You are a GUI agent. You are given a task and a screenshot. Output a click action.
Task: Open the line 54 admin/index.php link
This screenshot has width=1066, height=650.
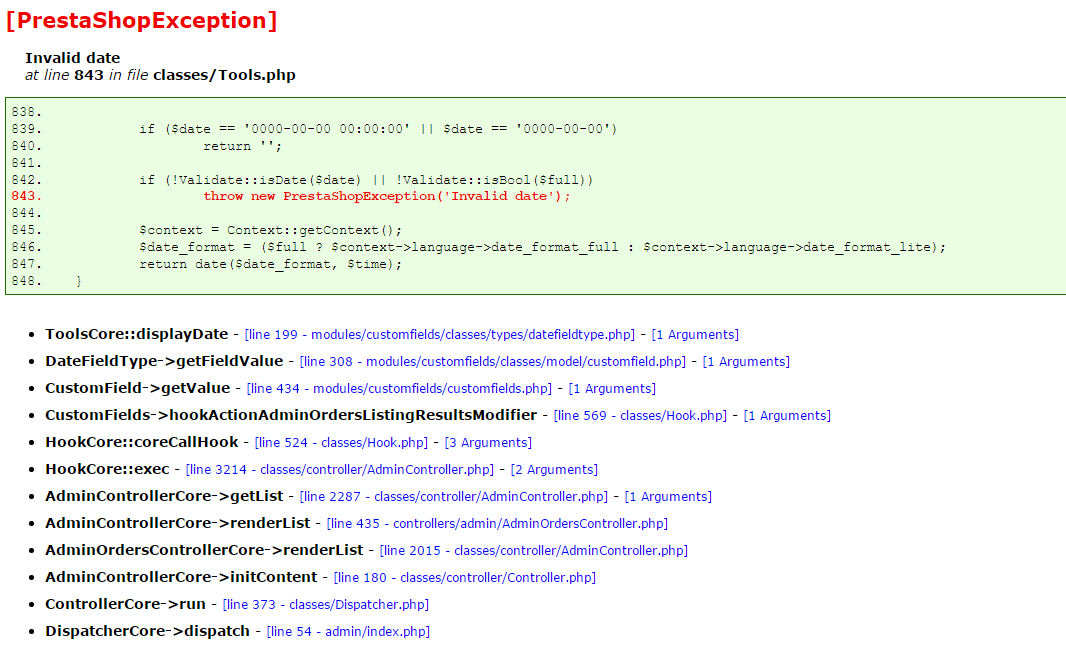point(348,632)
